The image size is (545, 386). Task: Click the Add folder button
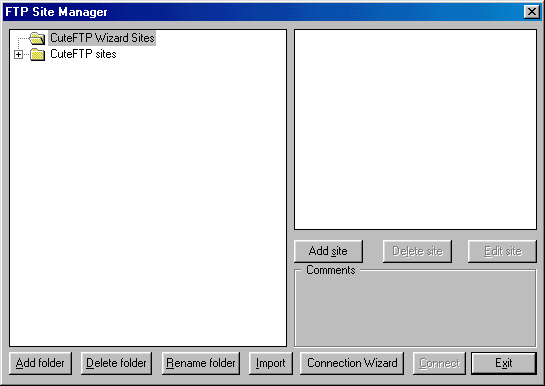point(40,363)
